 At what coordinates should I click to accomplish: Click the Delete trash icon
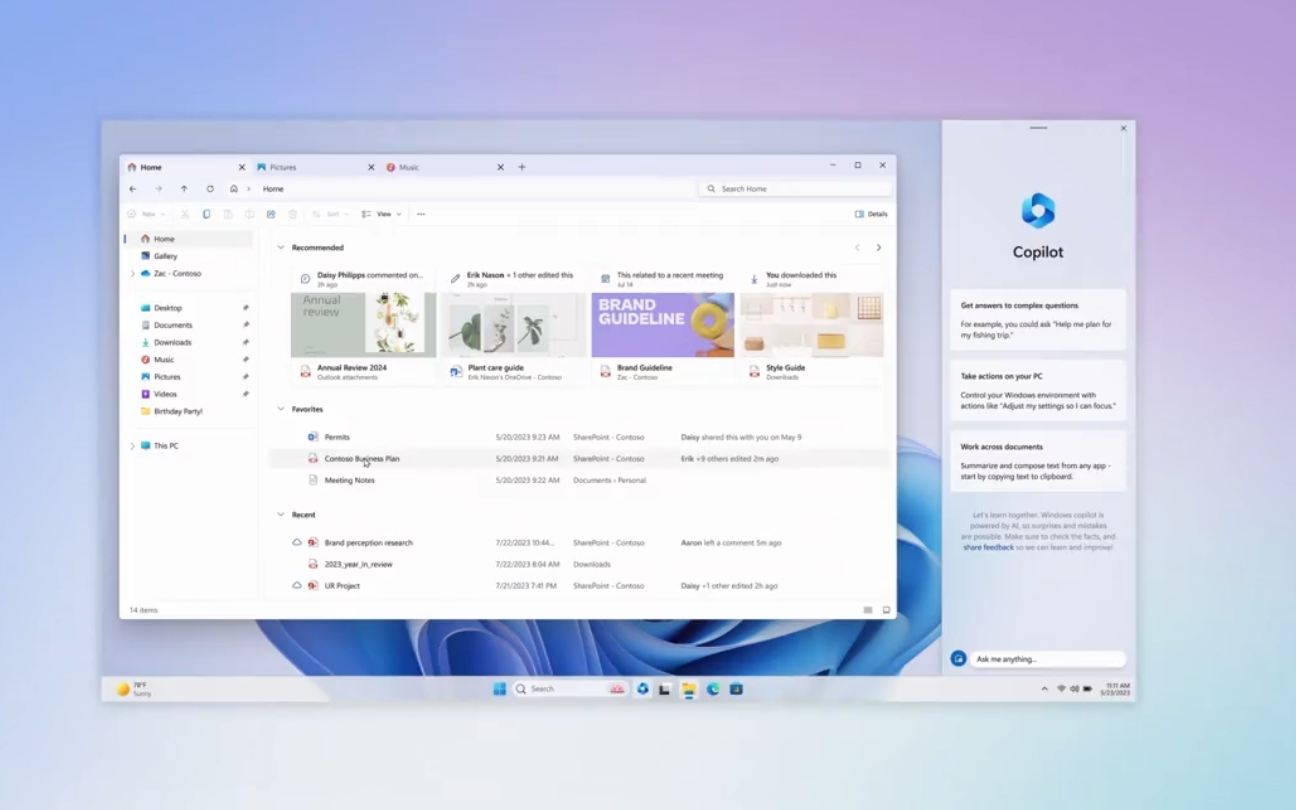pos(293,214)
